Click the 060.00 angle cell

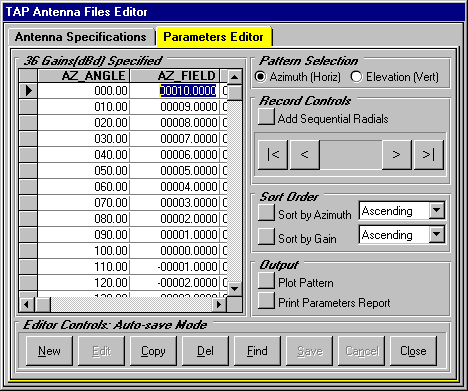pos(84,187)
